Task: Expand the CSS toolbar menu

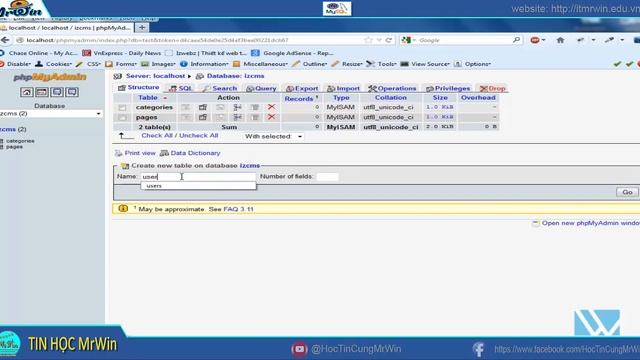Action: [x=89, y=64]
